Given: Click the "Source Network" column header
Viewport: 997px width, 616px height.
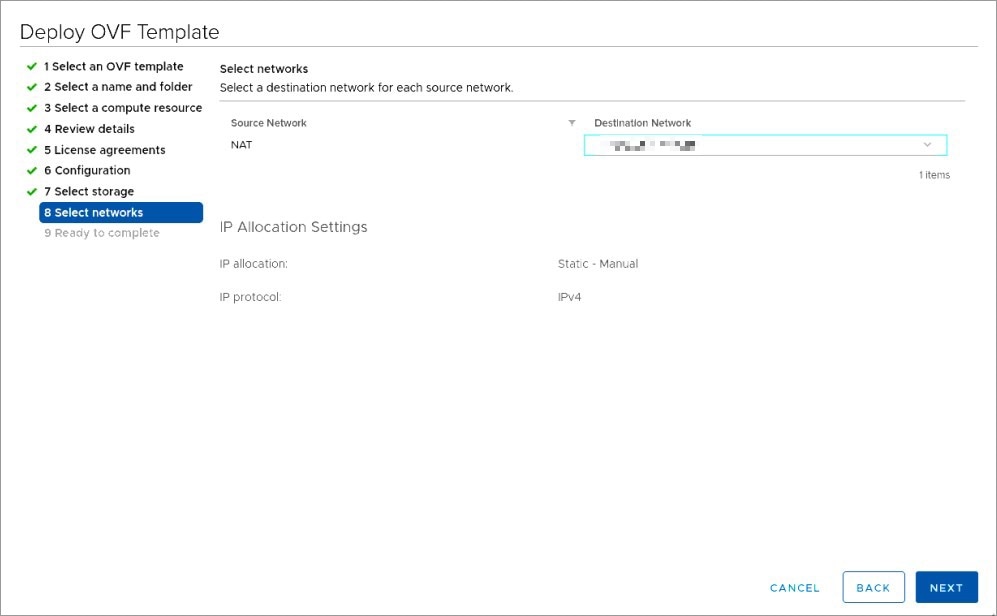Looking at the screenshot, I should (268, 122).
